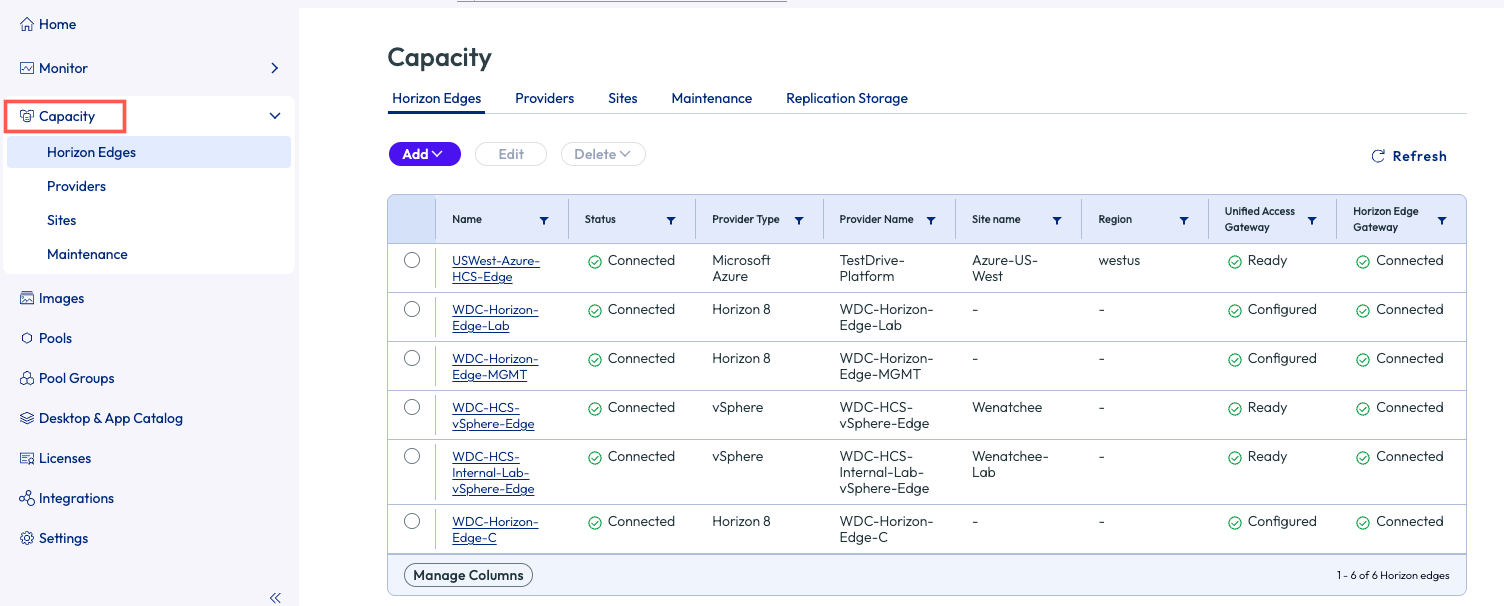The image size is (1504, 606).
Task: Click the Pool Groups icon
Action: click(x=27, y=379)
